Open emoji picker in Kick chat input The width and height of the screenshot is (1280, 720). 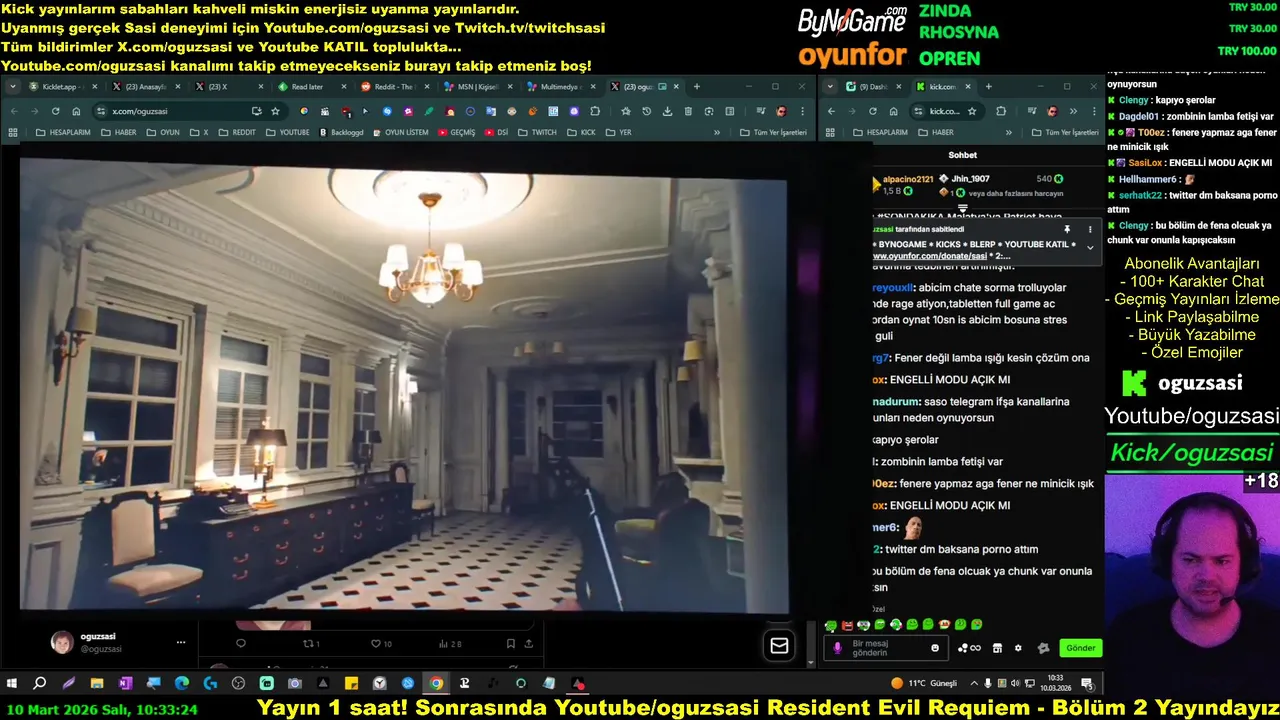pyautogui.click(x=935, y=648)
